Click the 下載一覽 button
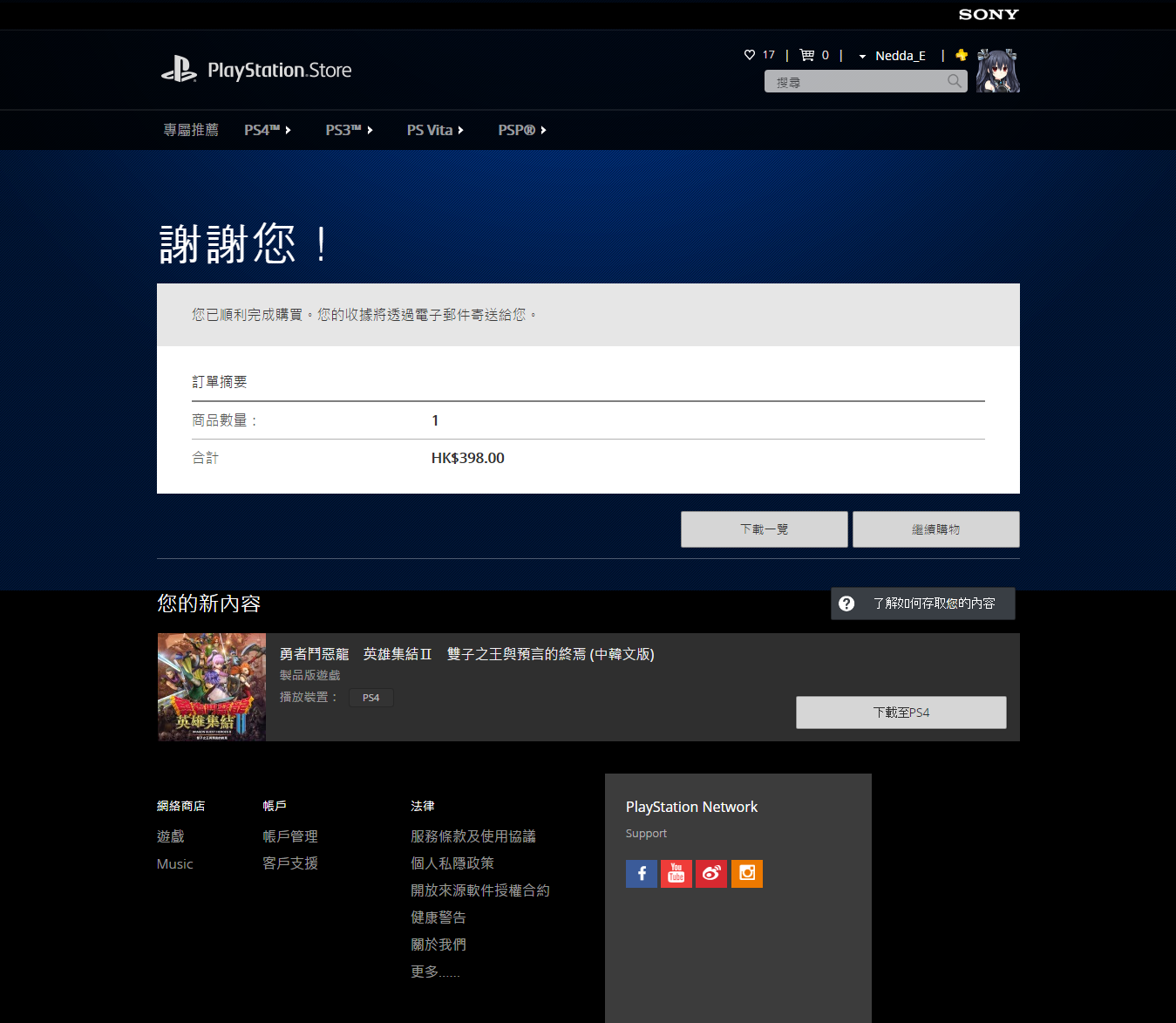 coord(765,529)
